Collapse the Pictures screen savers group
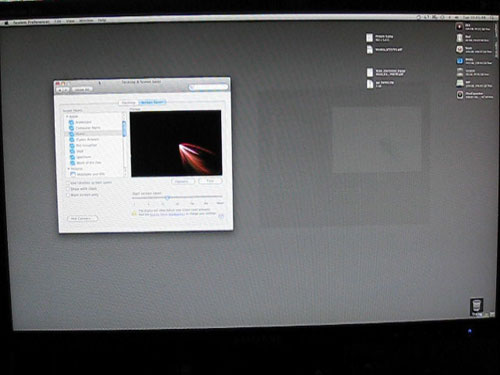500x375 pixels. click(x=68, y=169)
